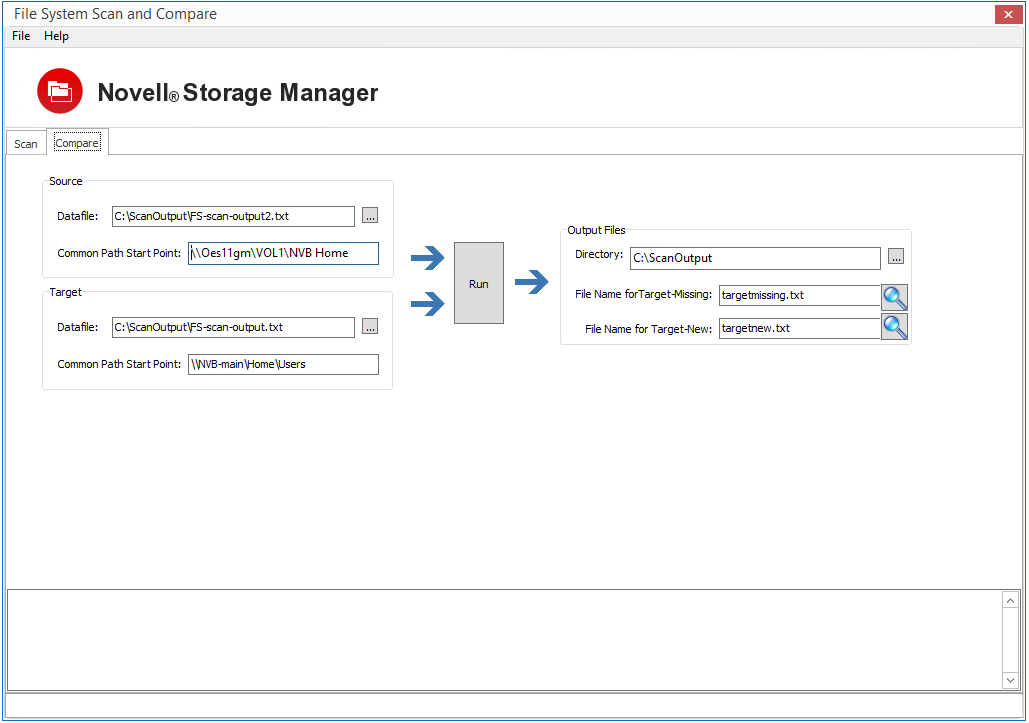Viewport: 1029px width, 723px height.
Task: Click the Target-Missing file magnifier icon
Action: pyautogui.click(x=894, y=297)
